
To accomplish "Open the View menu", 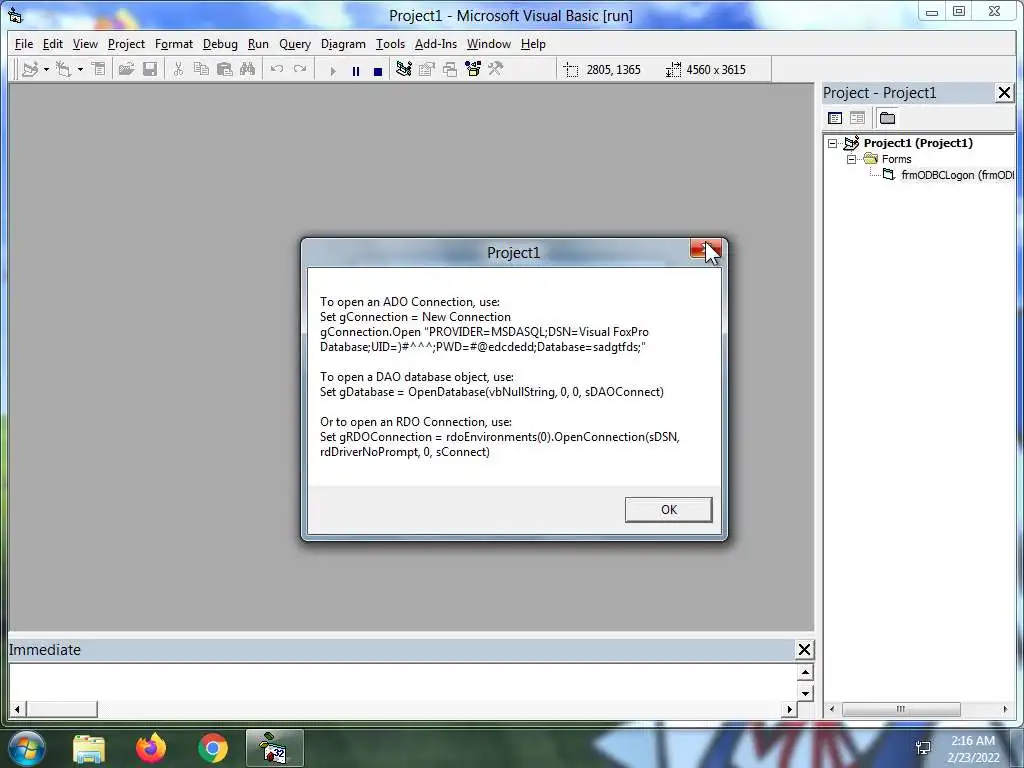I will [85, 44].
